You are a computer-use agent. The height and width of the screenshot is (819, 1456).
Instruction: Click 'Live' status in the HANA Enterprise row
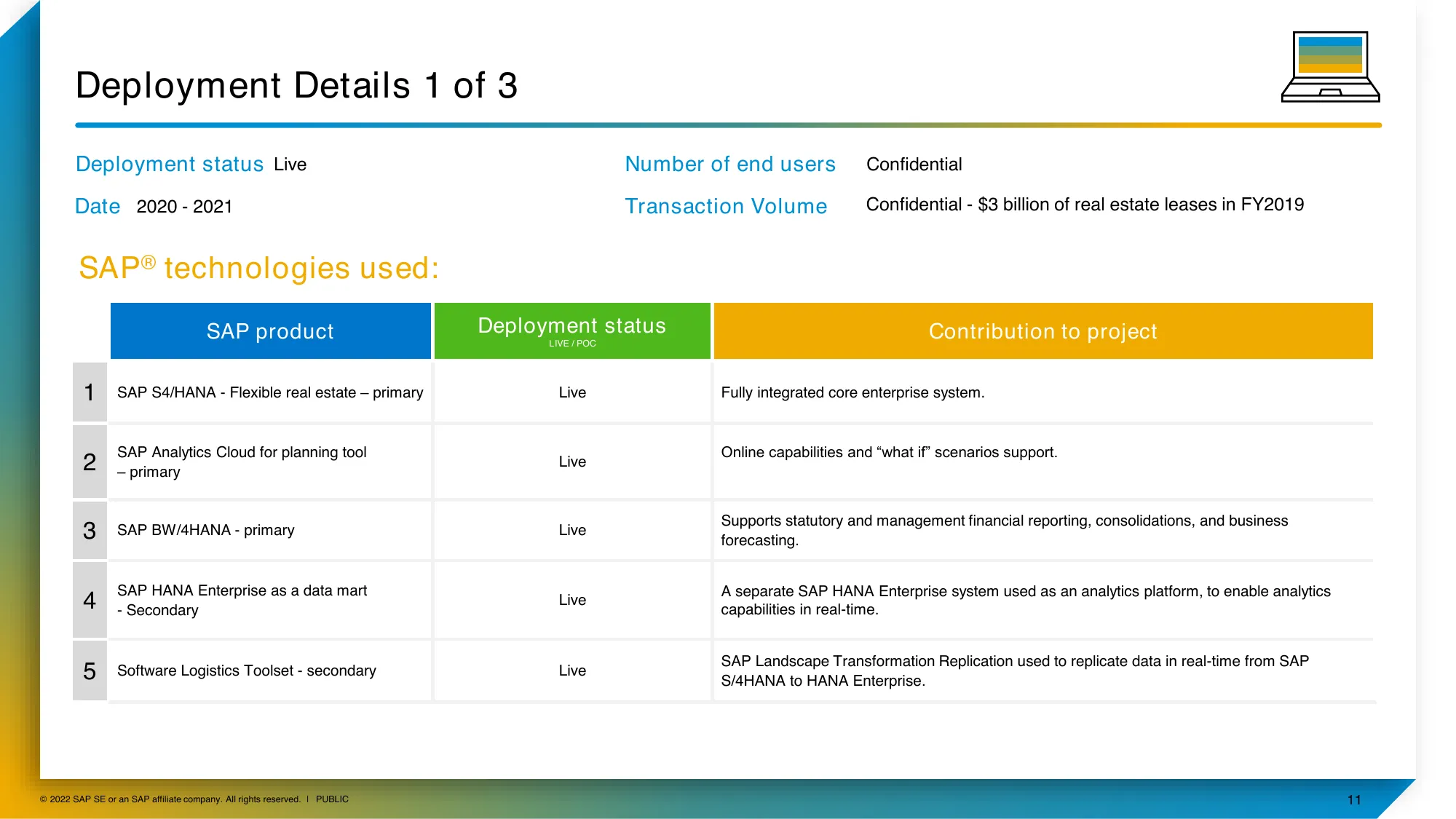[x=572, y=600]
